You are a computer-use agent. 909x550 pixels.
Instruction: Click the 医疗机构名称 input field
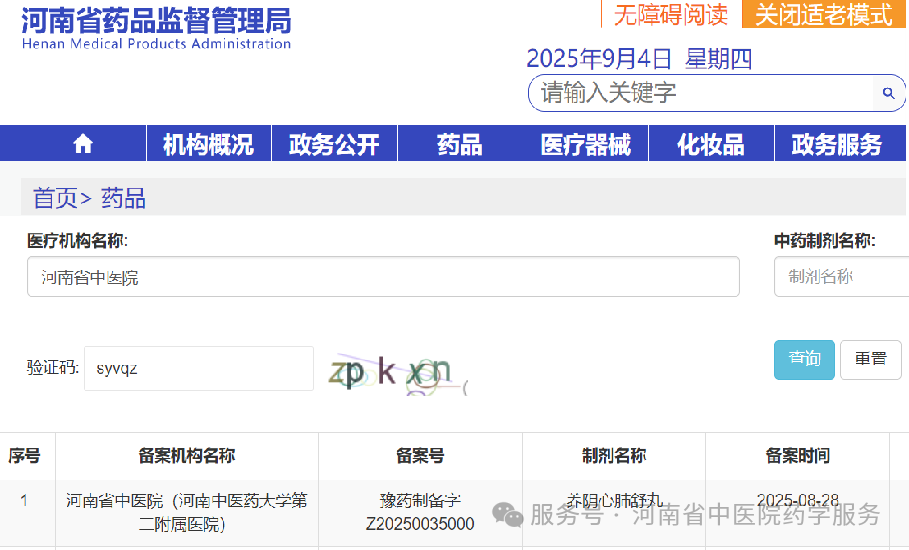(383, 277)
